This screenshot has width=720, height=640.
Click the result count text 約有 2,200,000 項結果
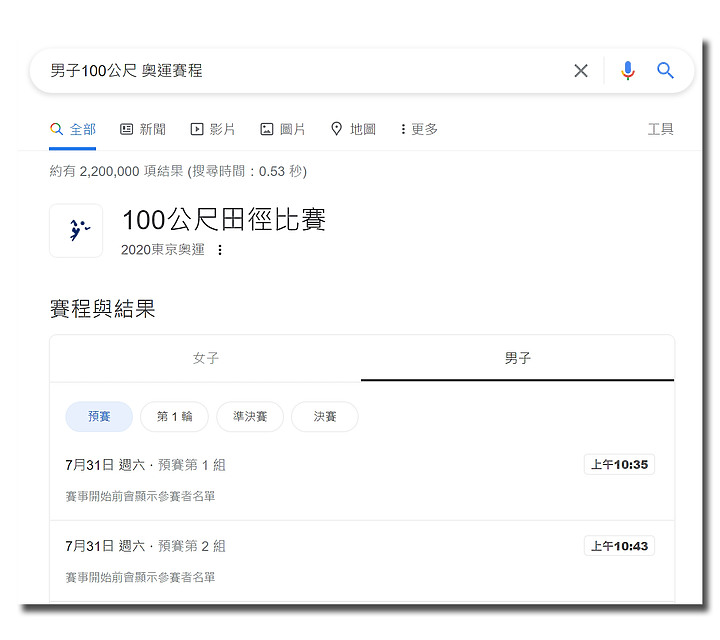tap(117, 171)
